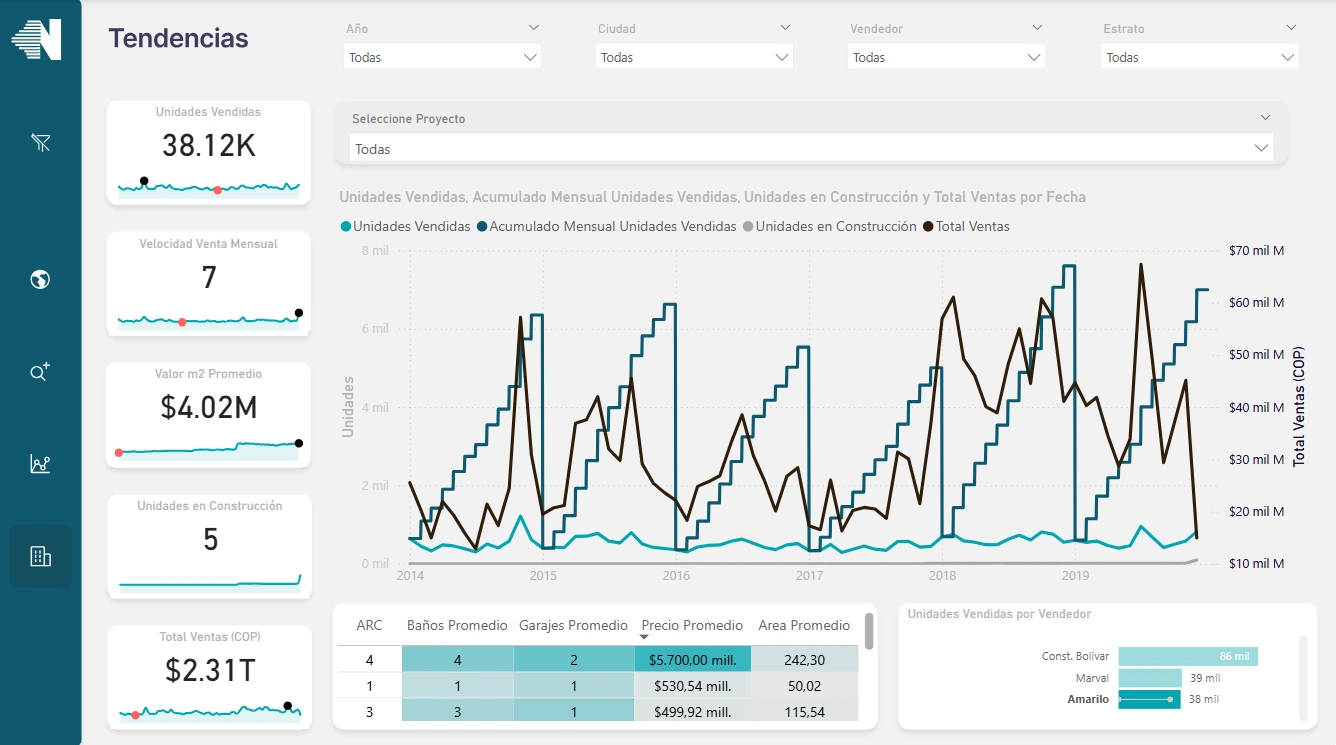Open the Ciudad dropdown box showing Todas

695,58
